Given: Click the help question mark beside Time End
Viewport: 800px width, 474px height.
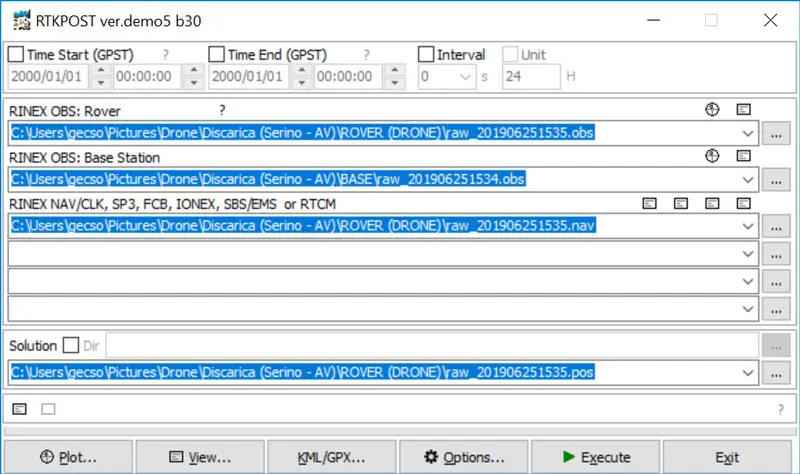Looking at the screenshot, I should pyautogui.click(x=366, y=55).
